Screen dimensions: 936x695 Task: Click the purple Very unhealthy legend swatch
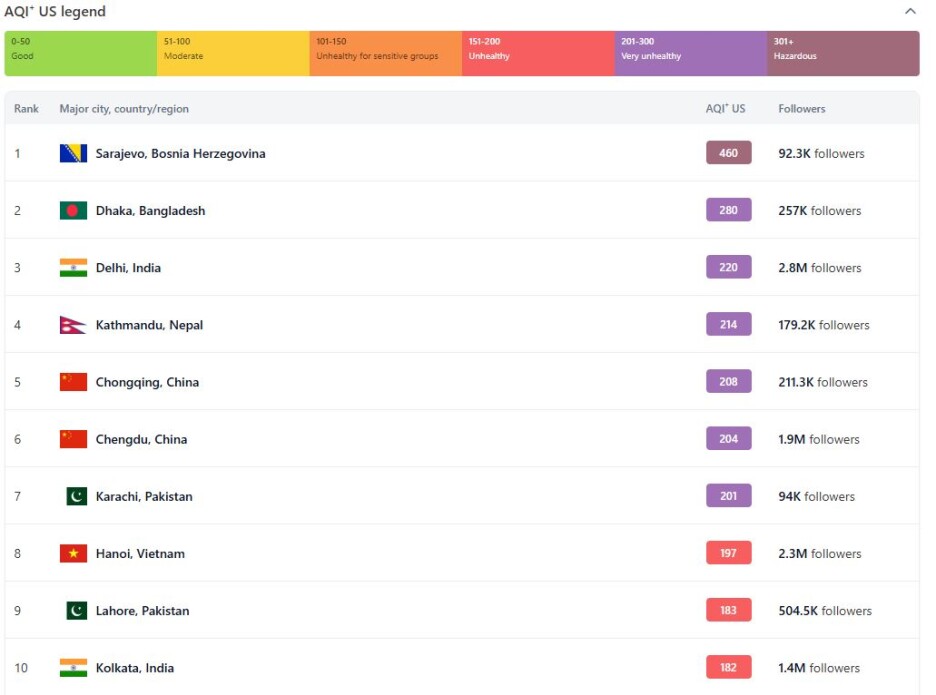(x=690, y=53)
